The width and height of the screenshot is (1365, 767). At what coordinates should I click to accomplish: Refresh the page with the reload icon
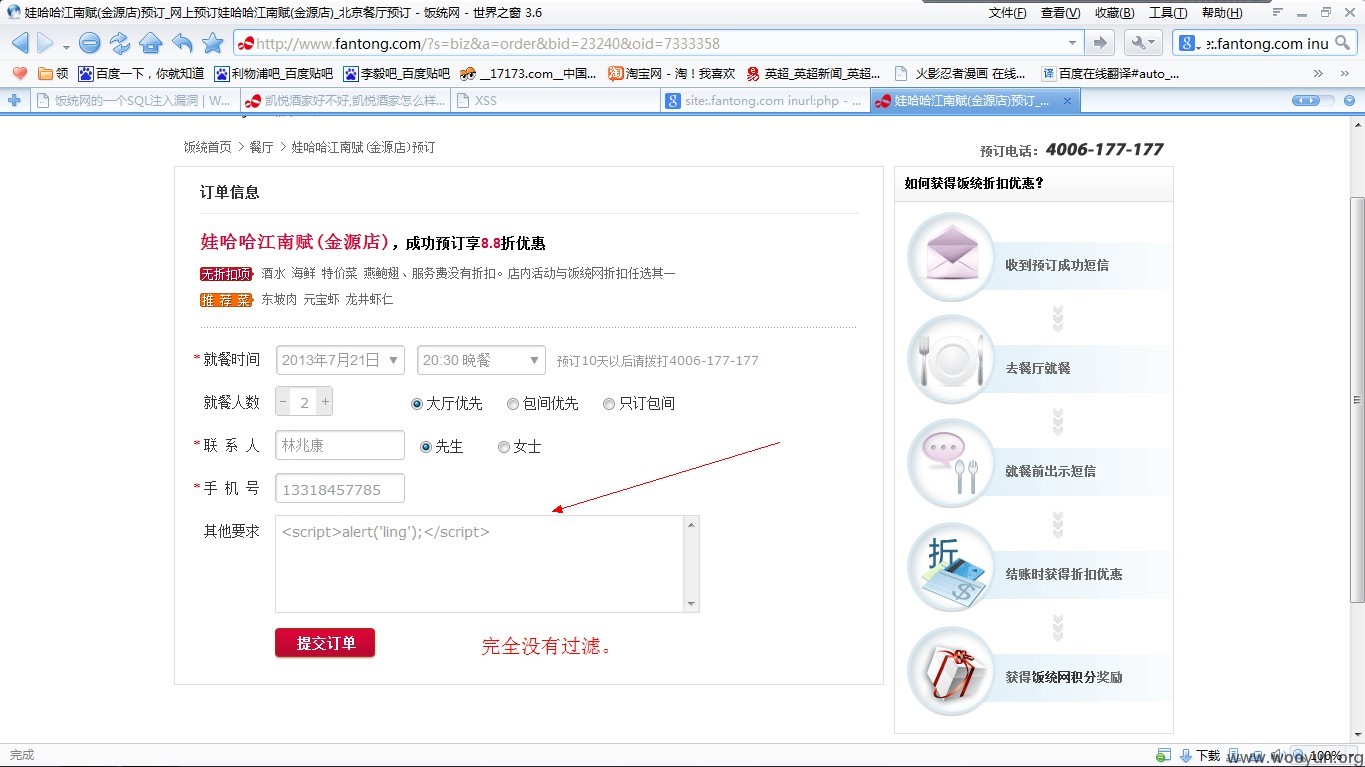tap(120, 43)
